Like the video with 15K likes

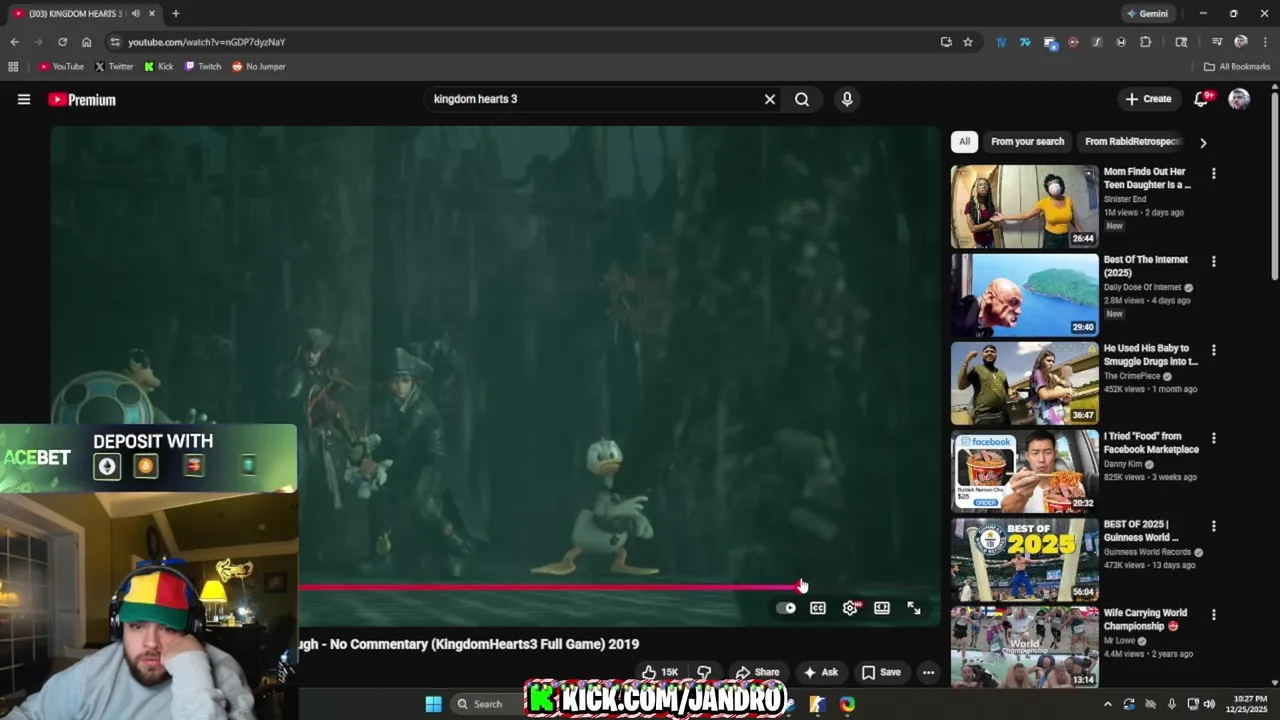coord(660,672)
